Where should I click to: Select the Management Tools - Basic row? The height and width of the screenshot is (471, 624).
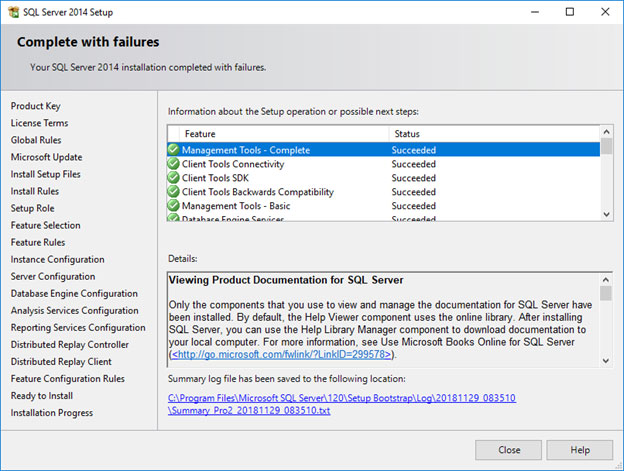point(384,206)
